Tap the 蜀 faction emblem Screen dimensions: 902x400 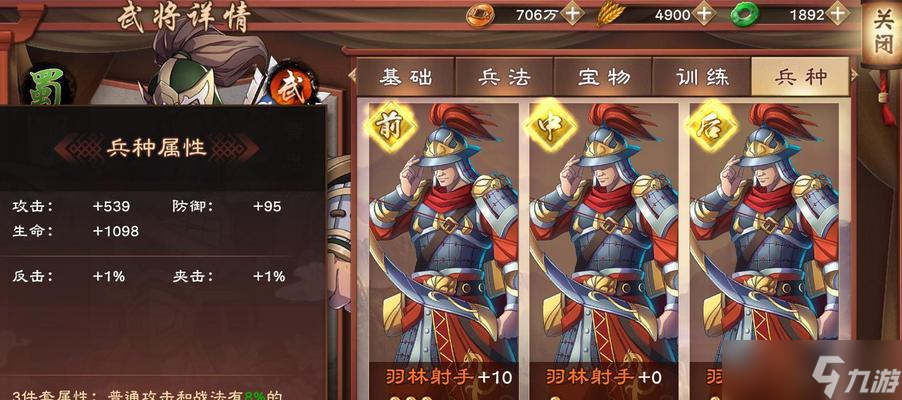(x=49, y=87)
